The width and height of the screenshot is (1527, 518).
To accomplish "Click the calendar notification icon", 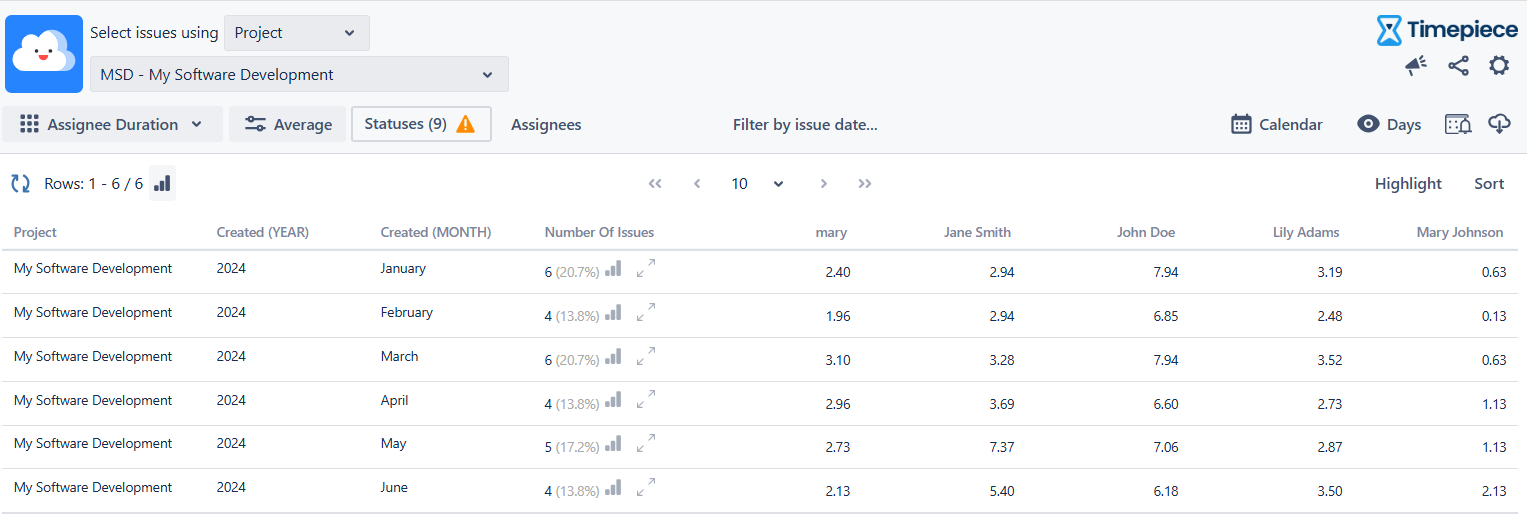I will (1458, 124).
